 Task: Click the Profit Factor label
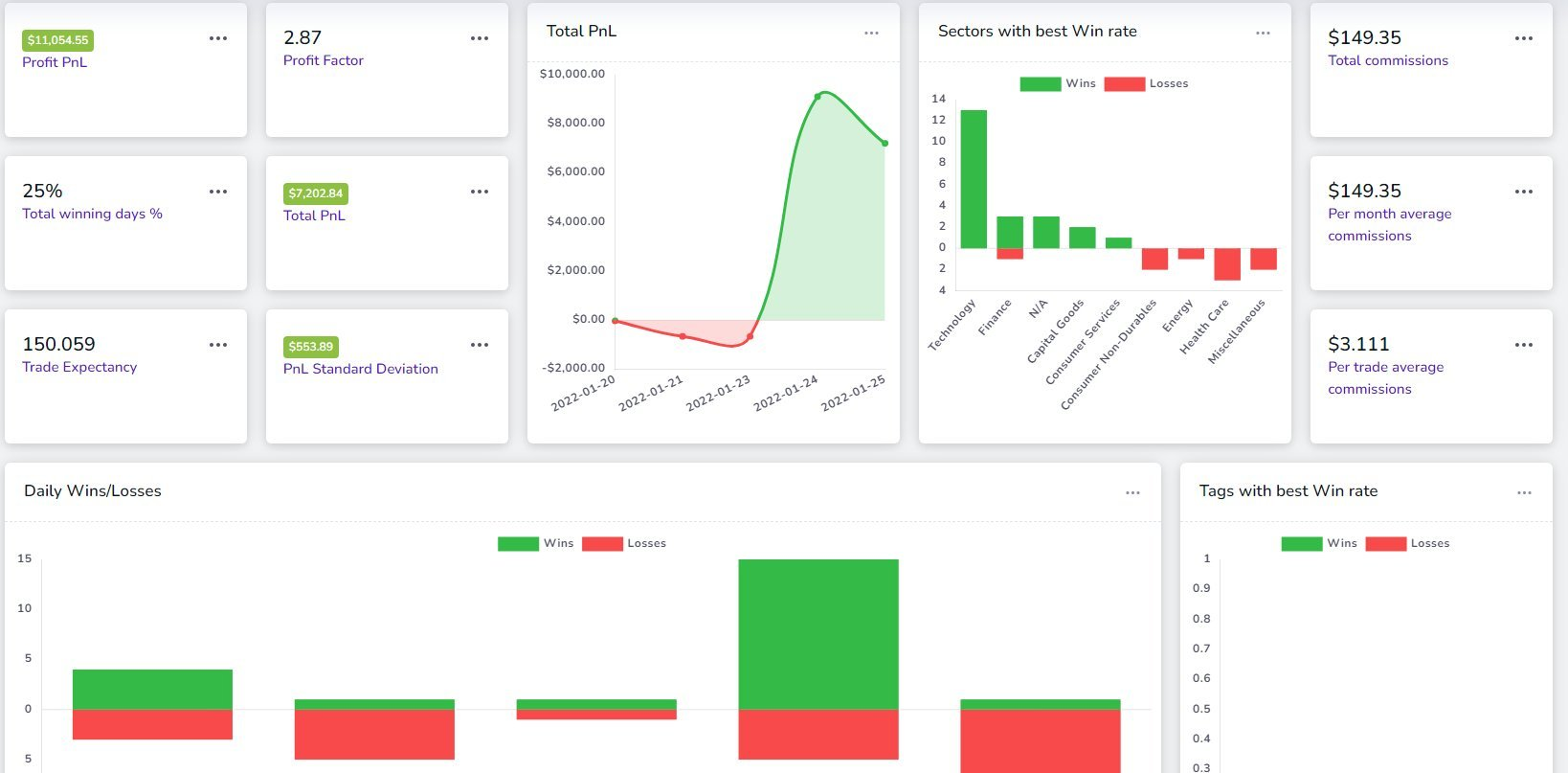323,60
